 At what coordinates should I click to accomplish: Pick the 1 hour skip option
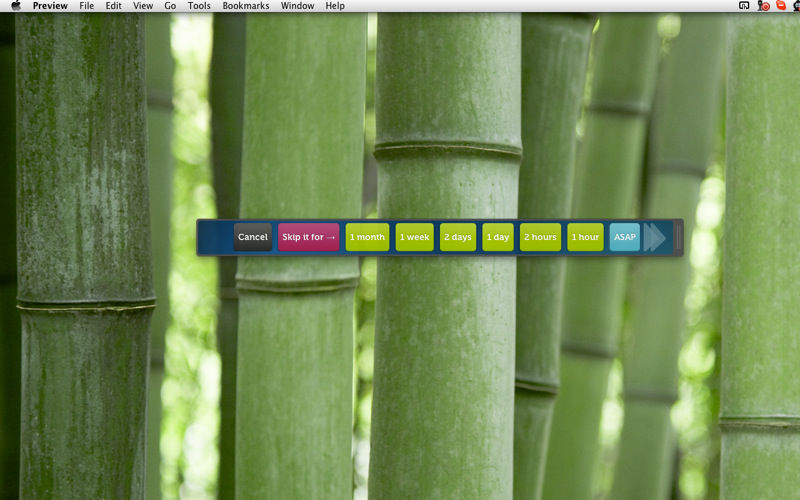[585, 237]
